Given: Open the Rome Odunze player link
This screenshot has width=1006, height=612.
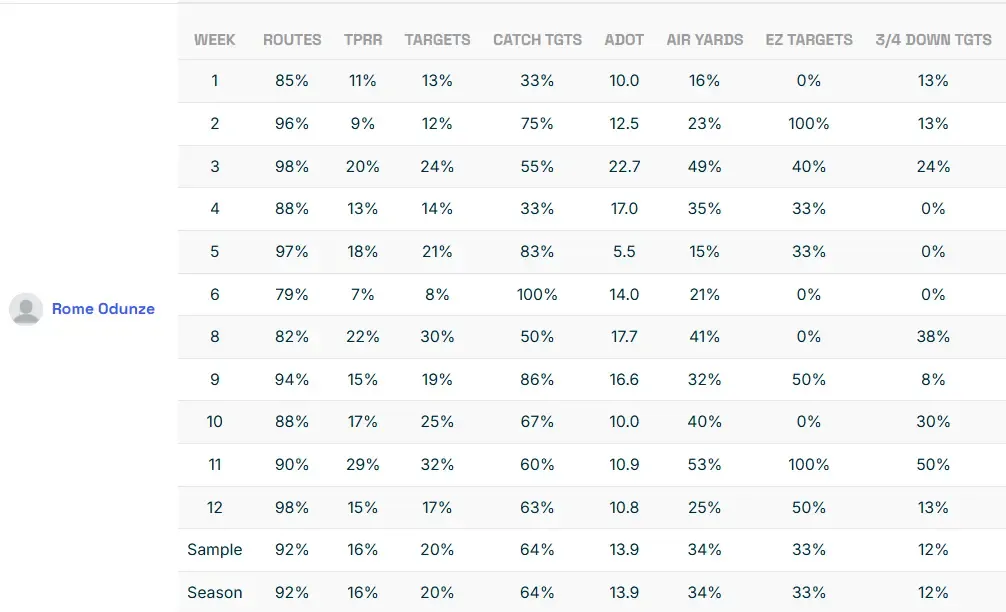Looking at the screenshot, I should click(103, 309).
